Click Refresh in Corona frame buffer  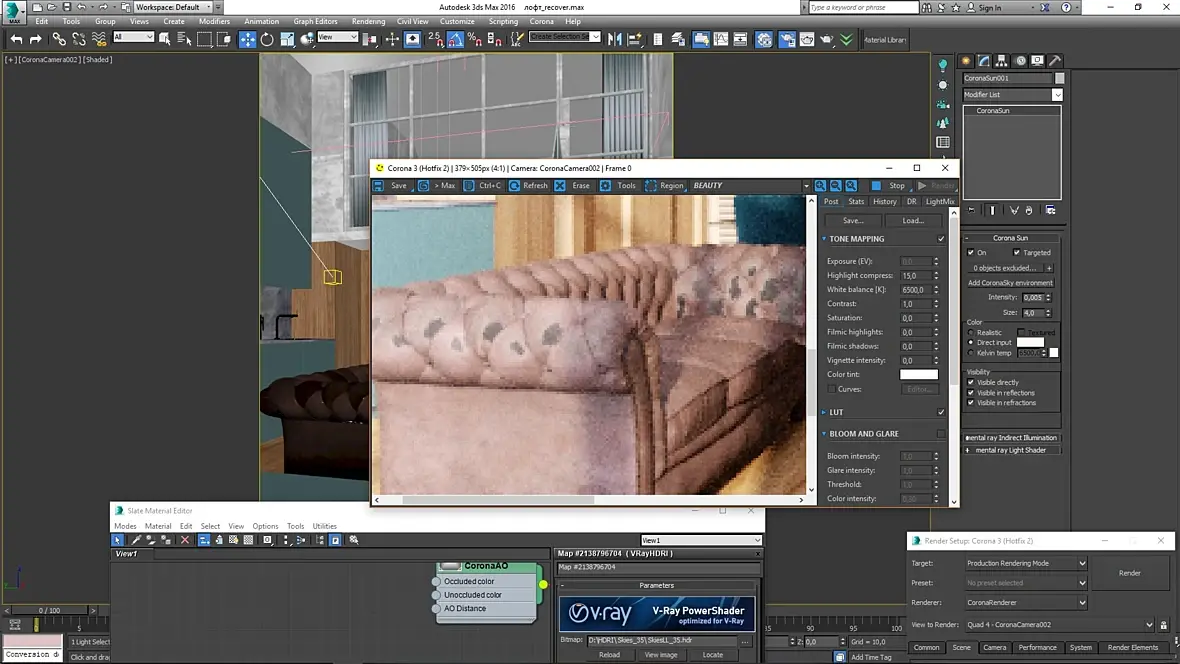528,185
